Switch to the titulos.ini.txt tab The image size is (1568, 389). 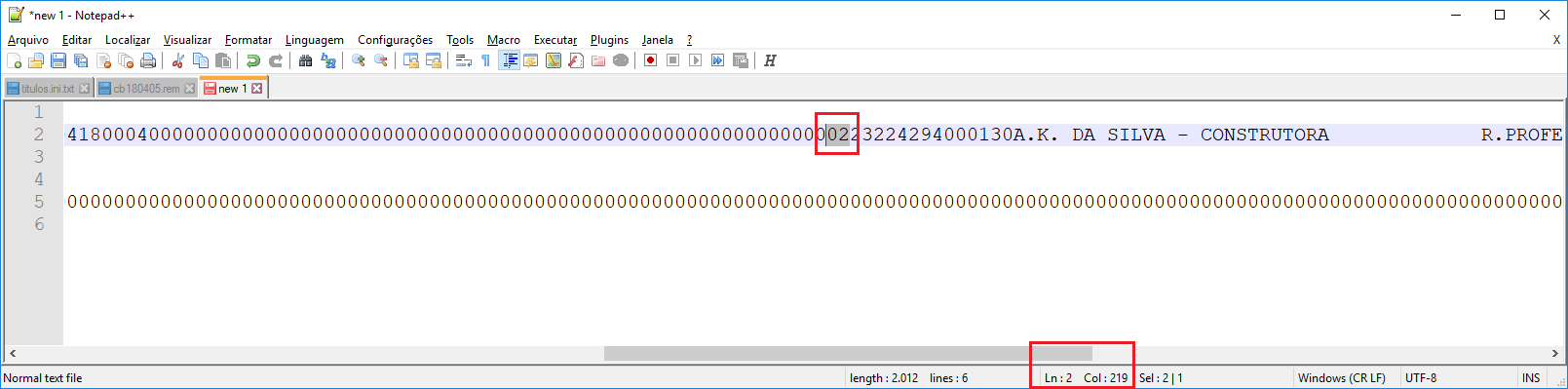point(48,89)
